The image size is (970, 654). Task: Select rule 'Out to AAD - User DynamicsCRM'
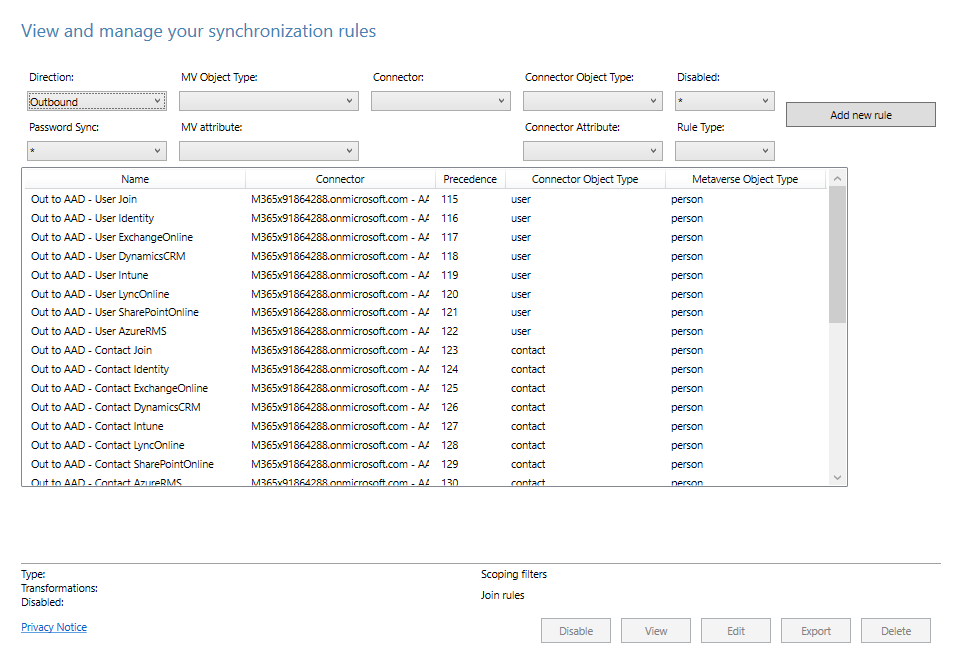click(x=425, y=256)
